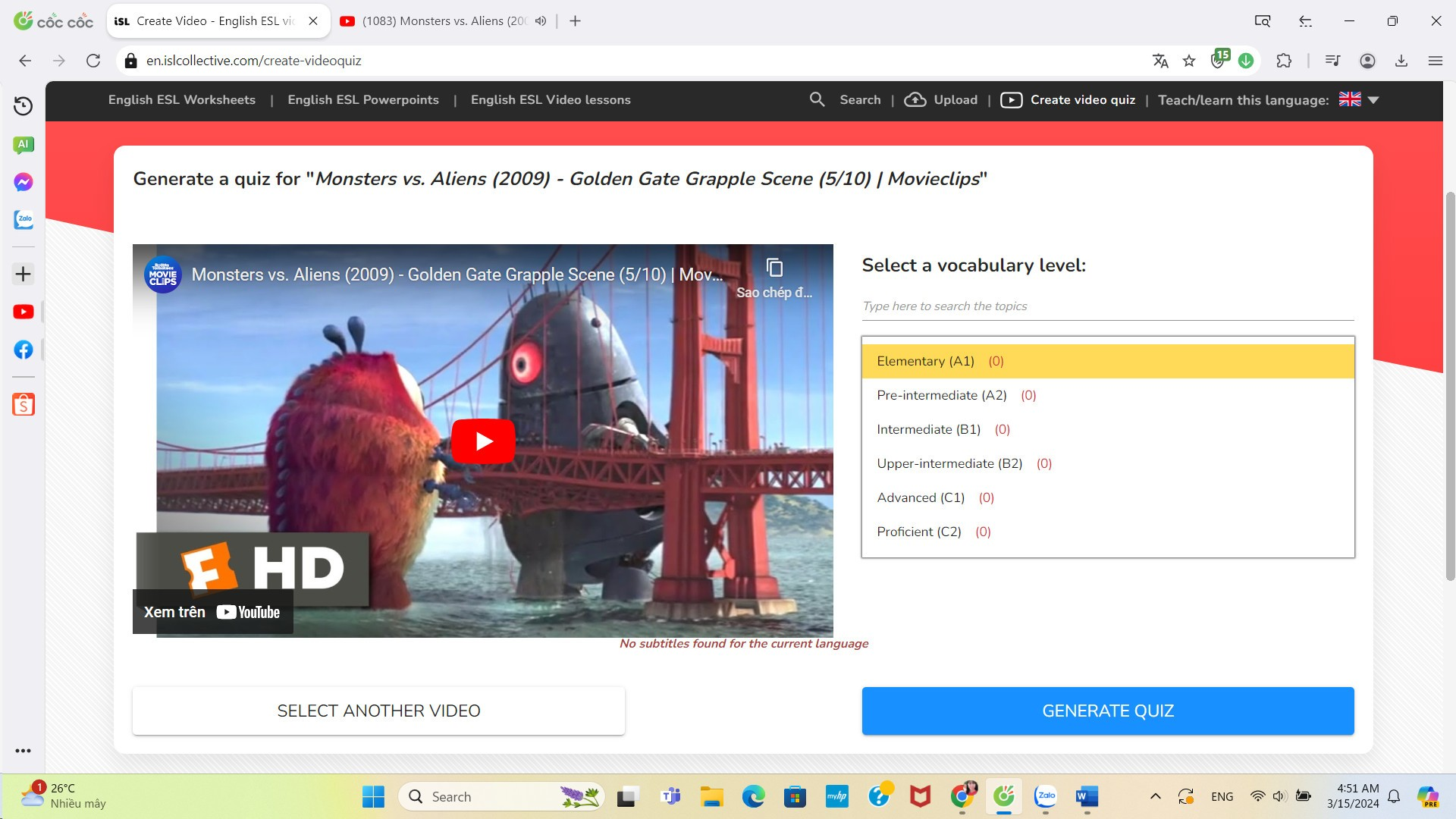The image size is (1456, 819).
Task: Switch to the Monsters vs. Aliens YouTube tab
Action: [x=444, y=21]
